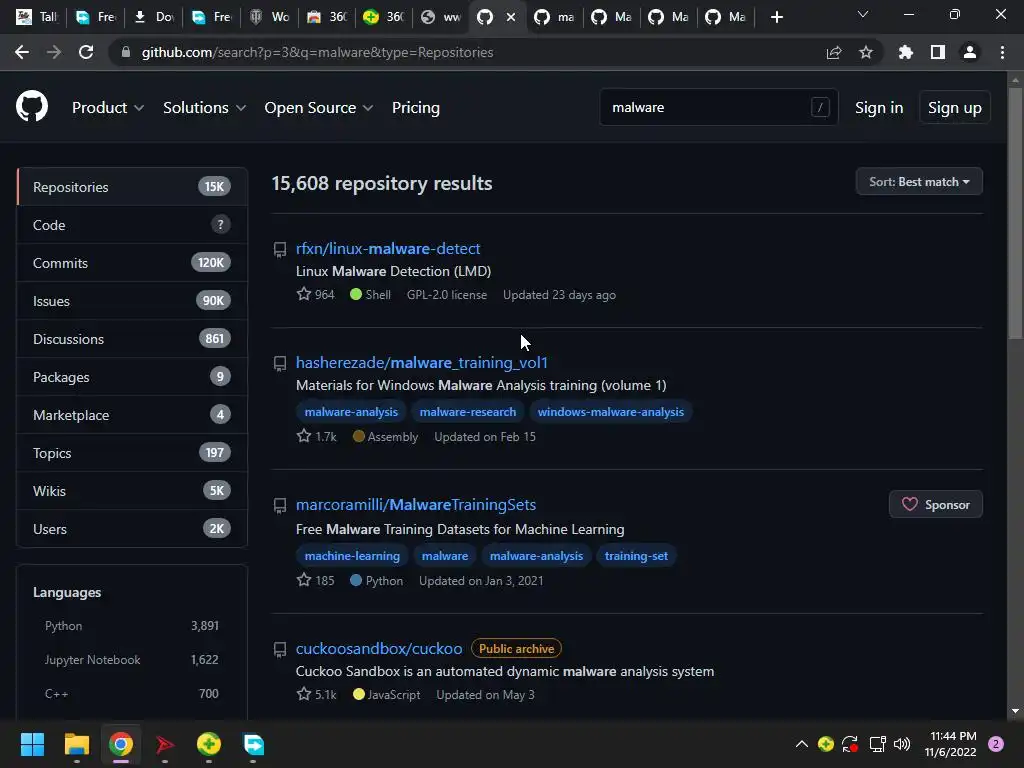This screenshot has height=768, width=1024.
Task: Select Code search category
Action: pos(132,225)
